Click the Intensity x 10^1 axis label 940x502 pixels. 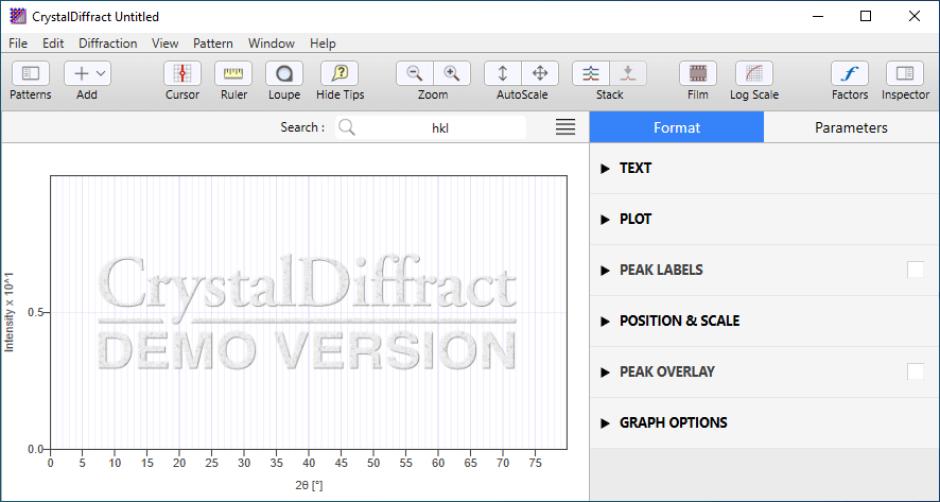point(9,312)
